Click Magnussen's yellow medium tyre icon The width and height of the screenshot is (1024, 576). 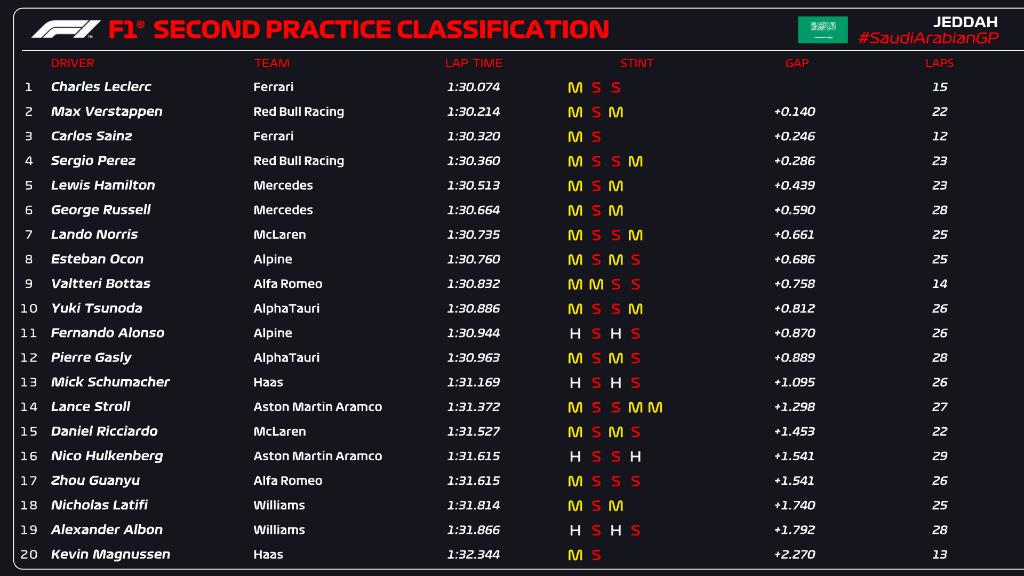tap(575, 555)
